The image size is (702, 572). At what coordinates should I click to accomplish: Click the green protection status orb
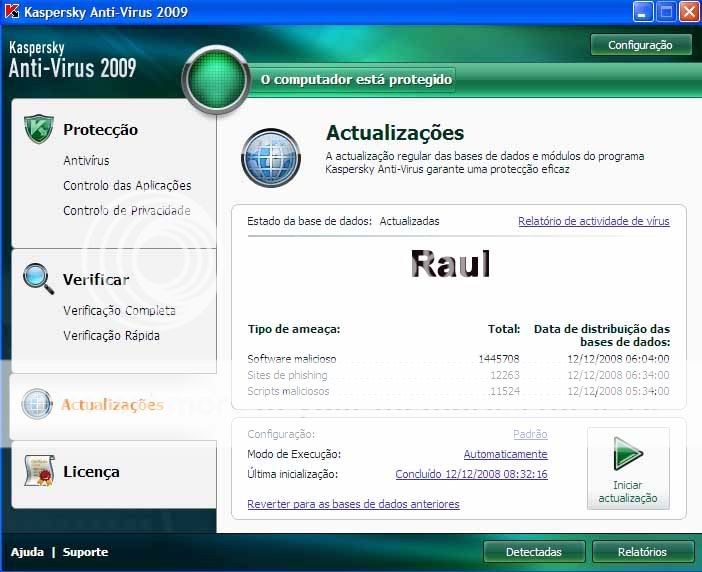click(x=214, y=78)
